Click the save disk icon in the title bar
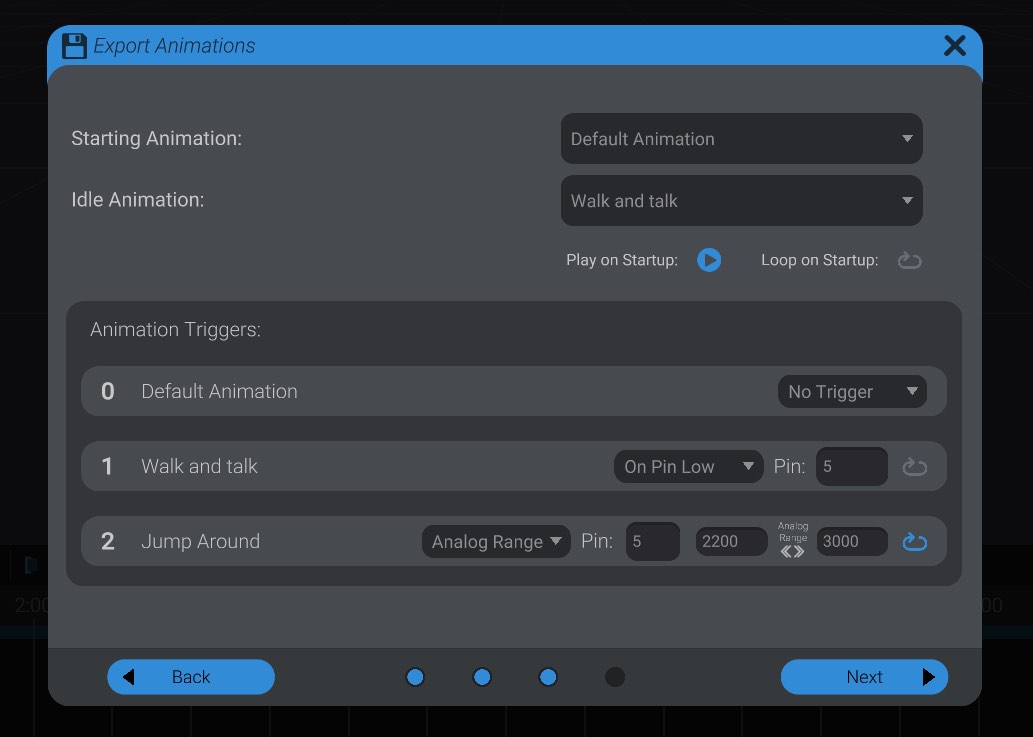The image size is (1033, 737). [74, 45]
